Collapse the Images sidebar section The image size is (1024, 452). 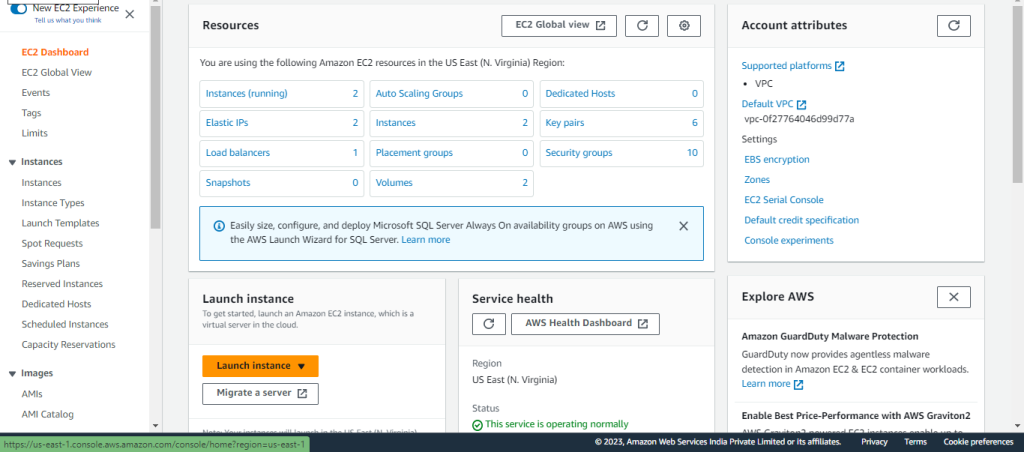(12, 374)
